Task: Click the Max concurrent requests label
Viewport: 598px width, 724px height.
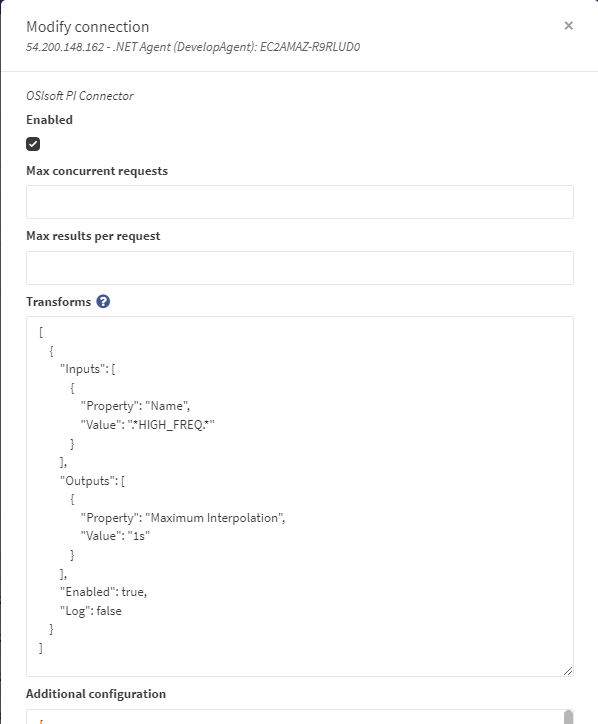Action: (97, 171)
